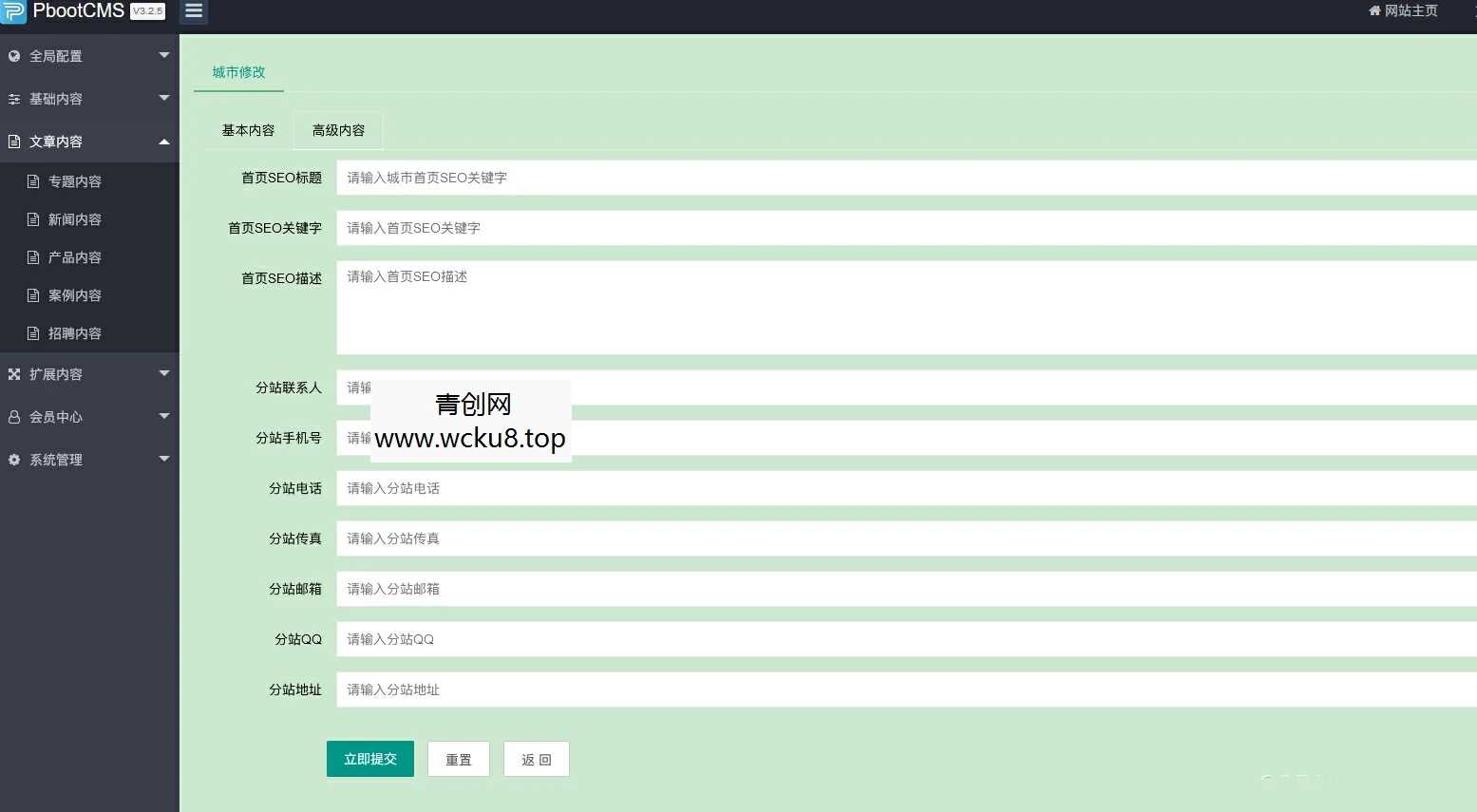Open 产品内容 from the sidebar

tap(75, 256)
